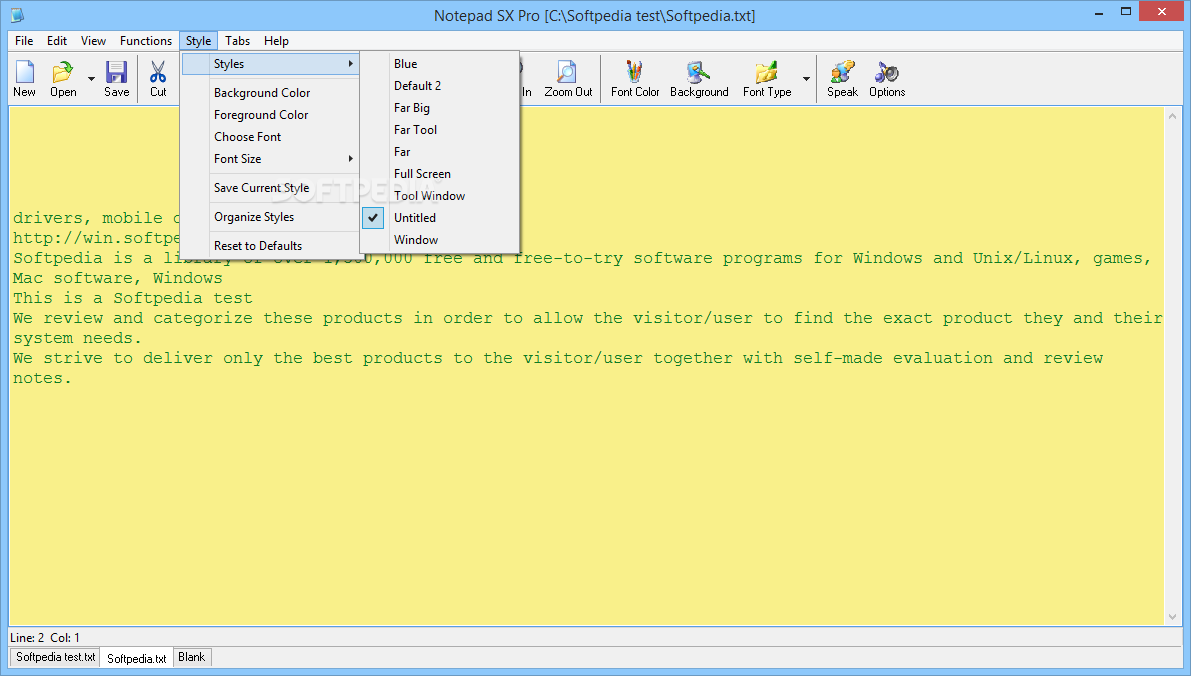This screenshot has height=676, width=1191.
Task: Click Reset to Defaults
Action: pyautogui.click(x=271, y=246)
